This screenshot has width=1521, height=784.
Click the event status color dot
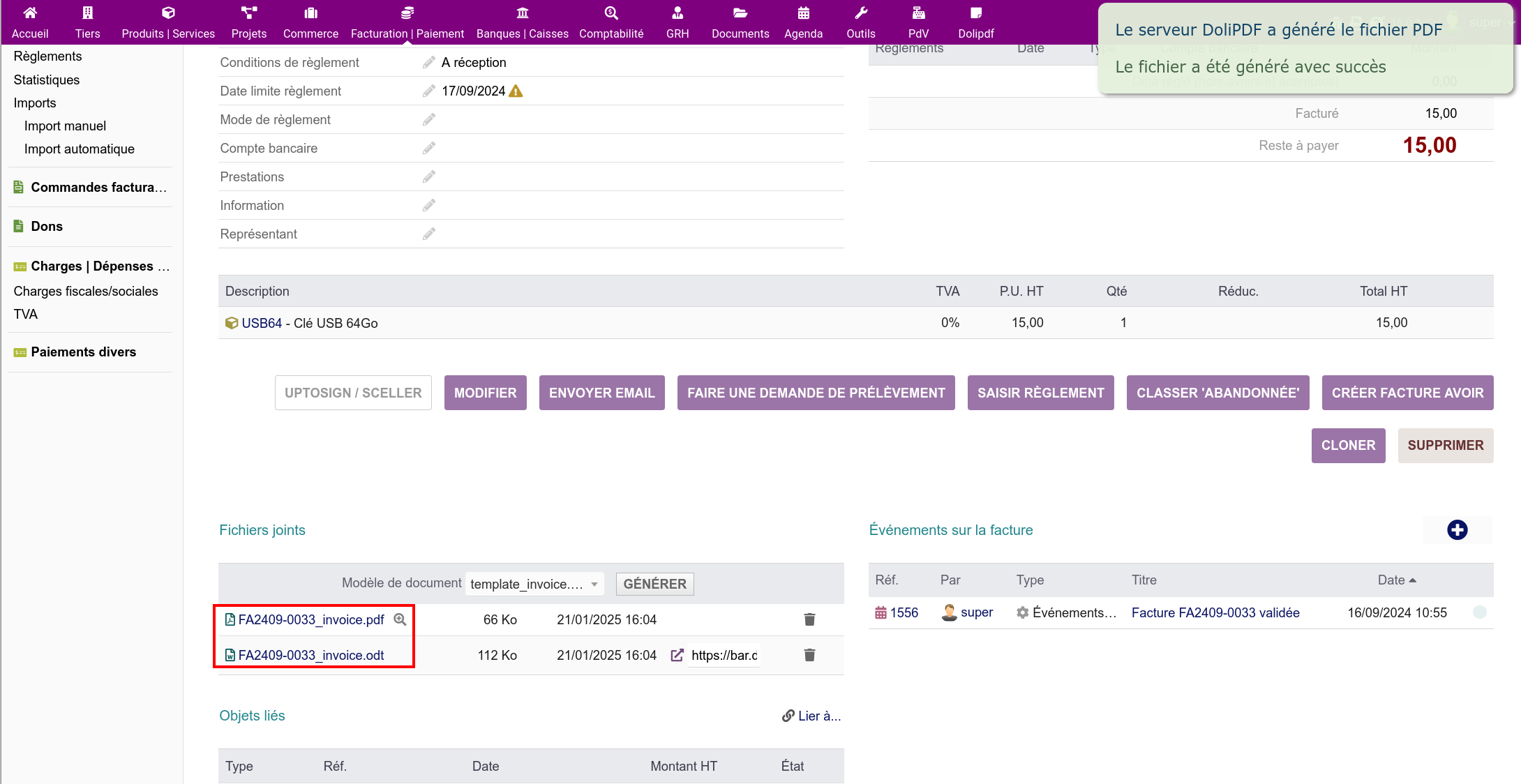coord(1479,612)
